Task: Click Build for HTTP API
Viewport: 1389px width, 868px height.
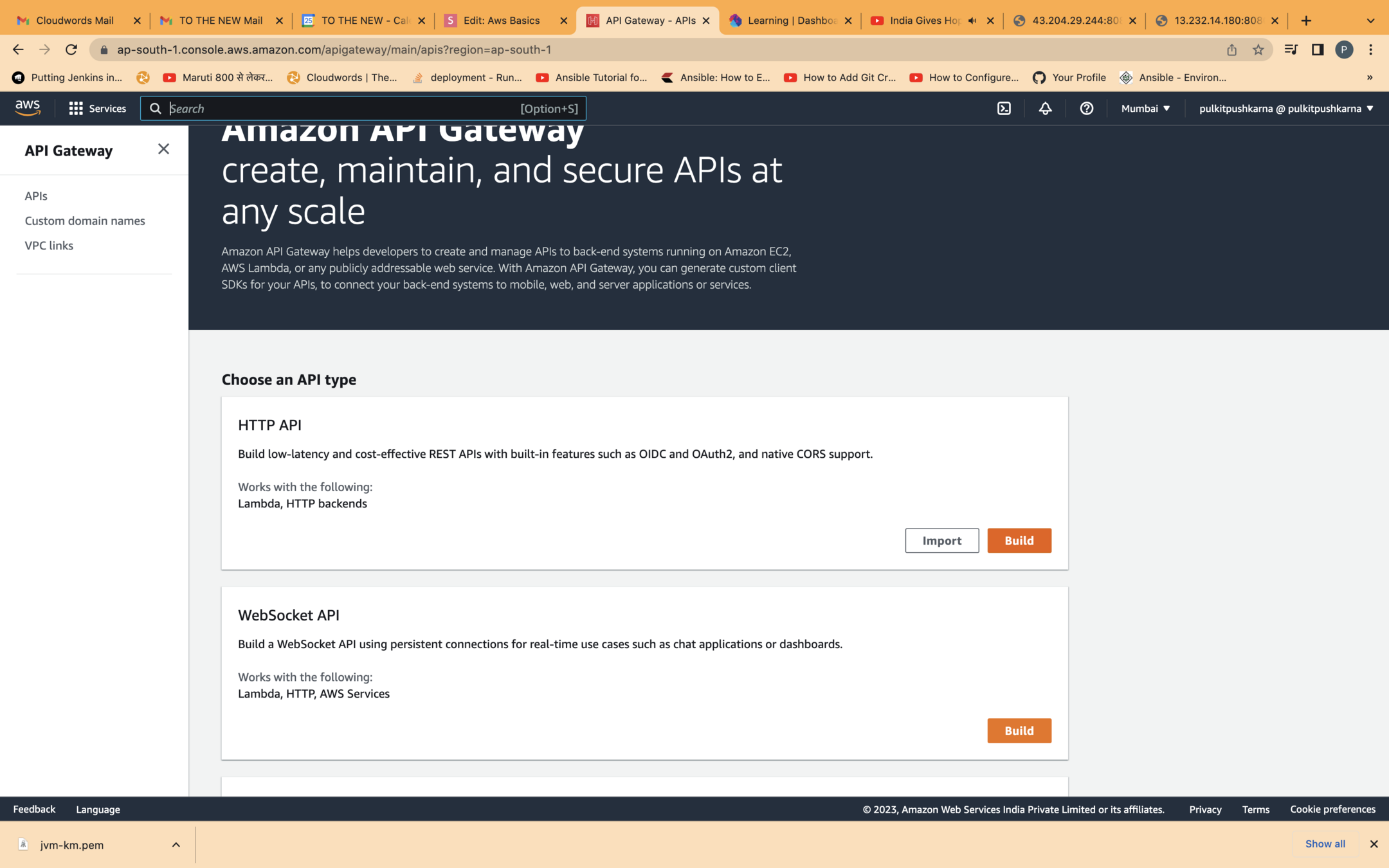Action: pos(1019,540)
